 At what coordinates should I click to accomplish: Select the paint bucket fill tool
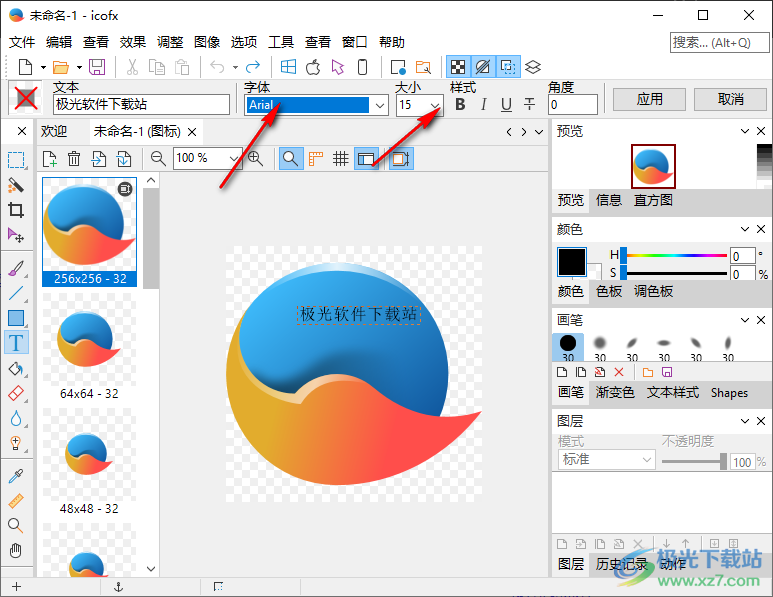coord(16,368)
